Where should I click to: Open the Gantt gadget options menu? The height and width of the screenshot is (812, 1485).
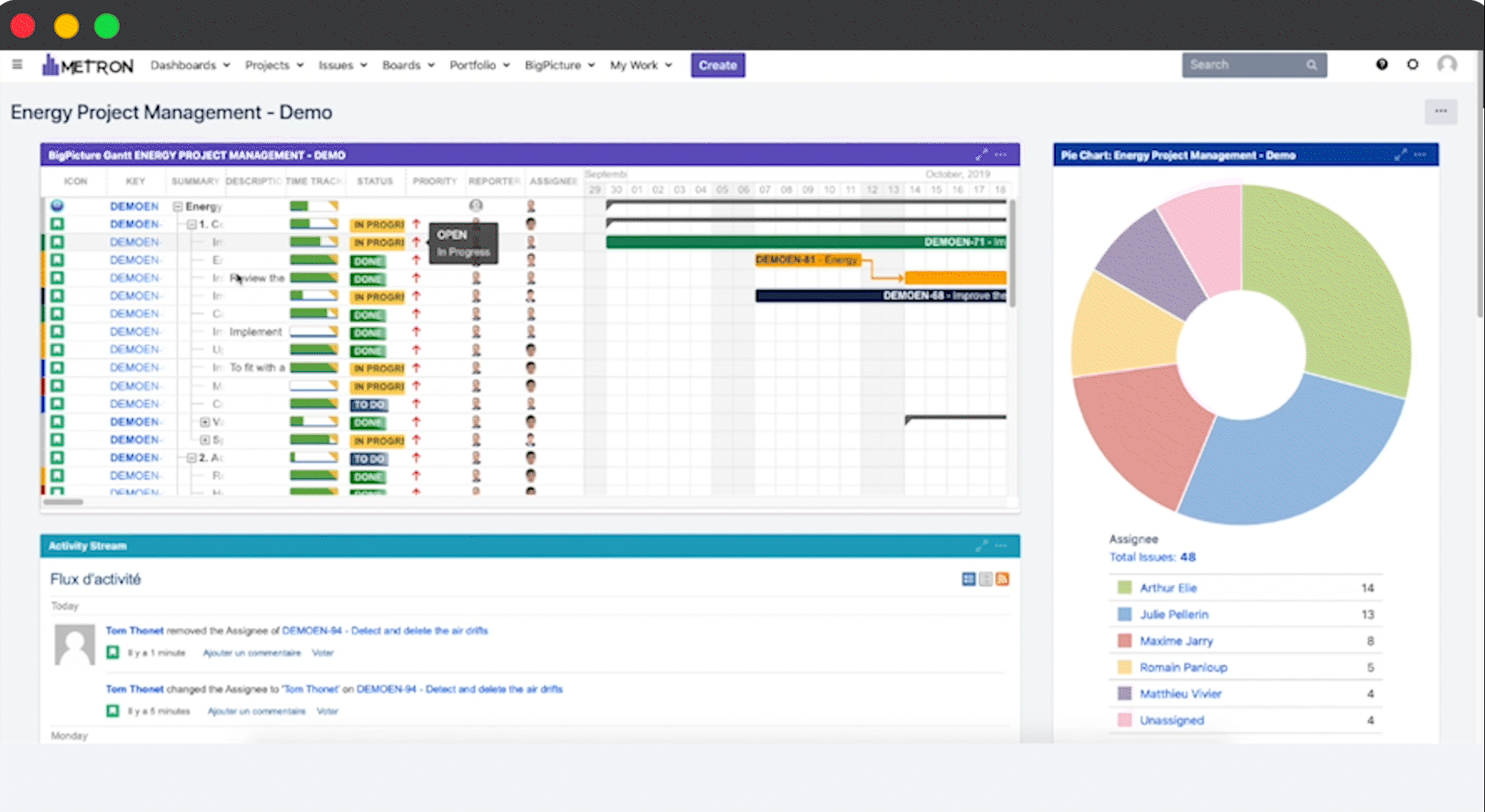point(1001,154)
